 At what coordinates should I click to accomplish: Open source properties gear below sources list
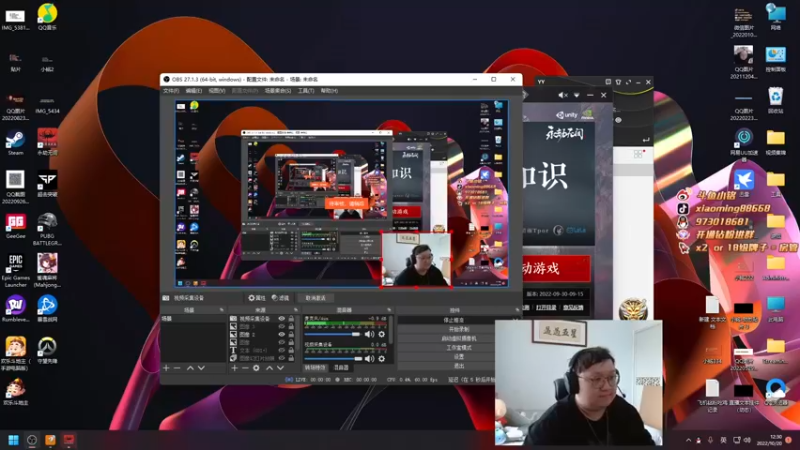click(x=256, y=368)
